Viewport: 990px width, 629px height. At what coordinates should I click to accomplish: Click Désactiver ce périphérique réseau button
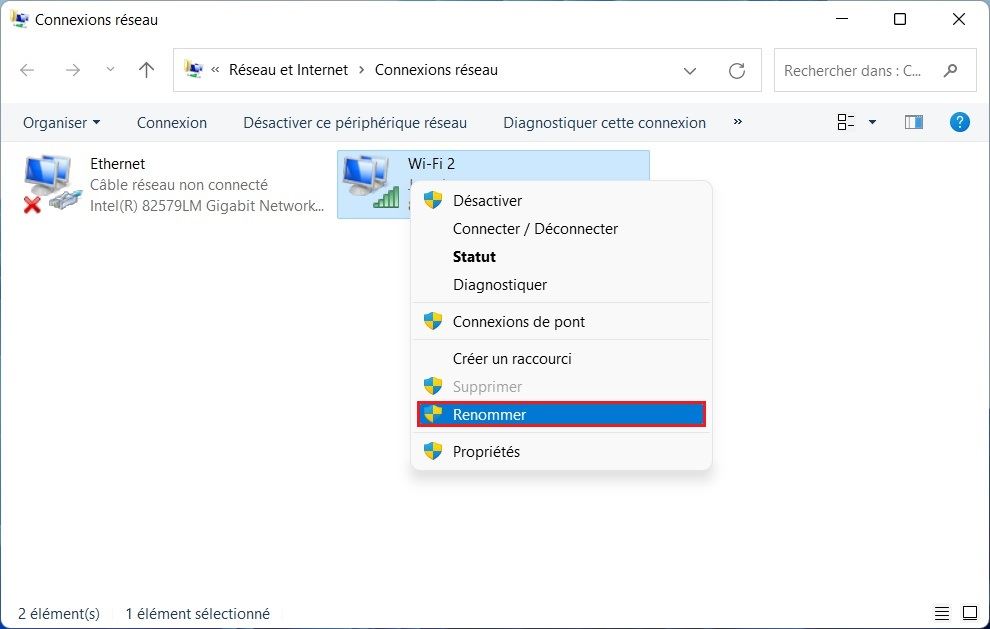355,123
